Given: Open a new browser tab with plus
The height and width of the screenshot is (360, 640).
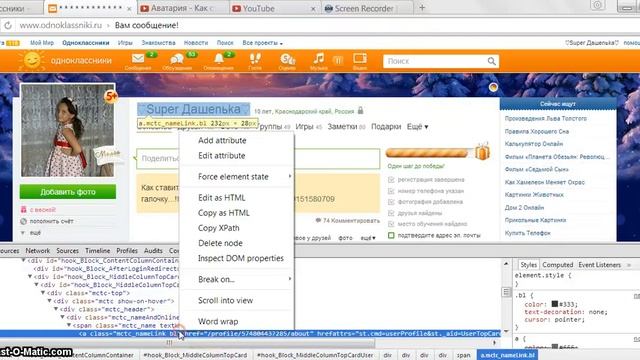Looking at the screenshot, I should point(422,8).
